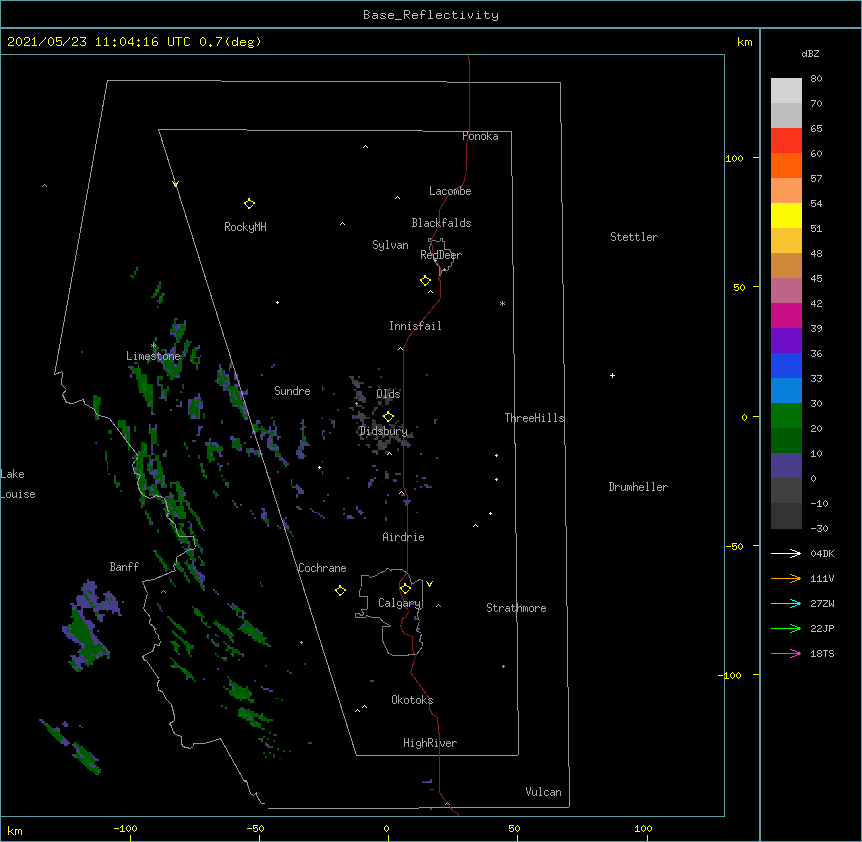The height and width of the screenshot is (842, 862).
Task: Select the yellow diamond marker below RedDeer
Action: [x=425, y=281]
